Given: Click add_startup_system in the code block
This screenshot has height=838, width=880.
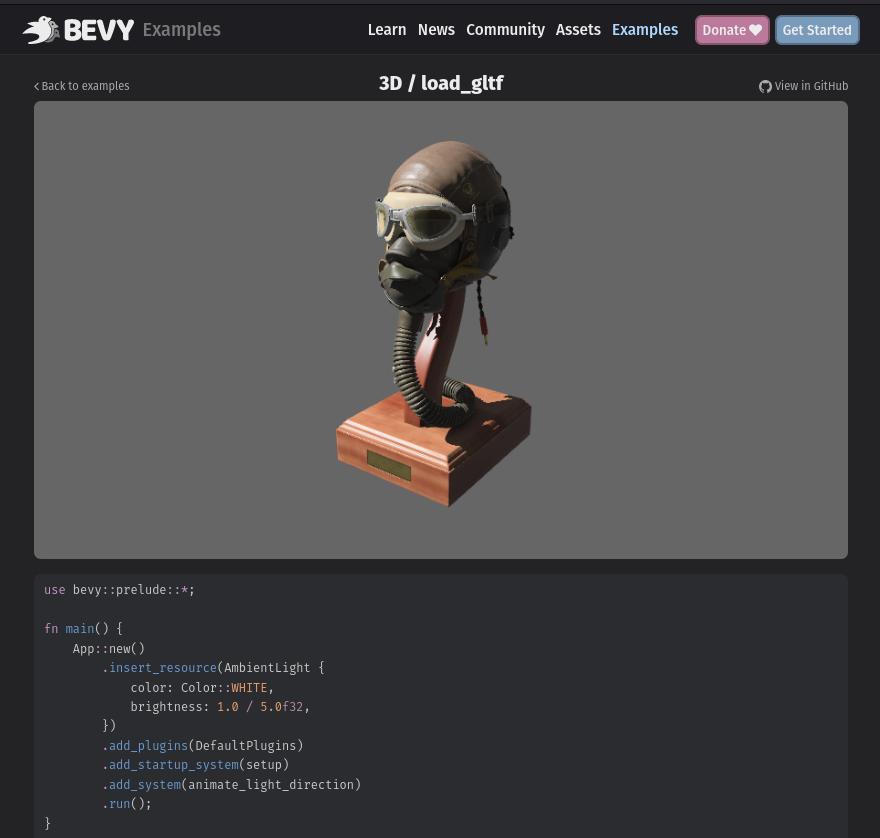Looking at the screenshot, I should click(173, 765).
